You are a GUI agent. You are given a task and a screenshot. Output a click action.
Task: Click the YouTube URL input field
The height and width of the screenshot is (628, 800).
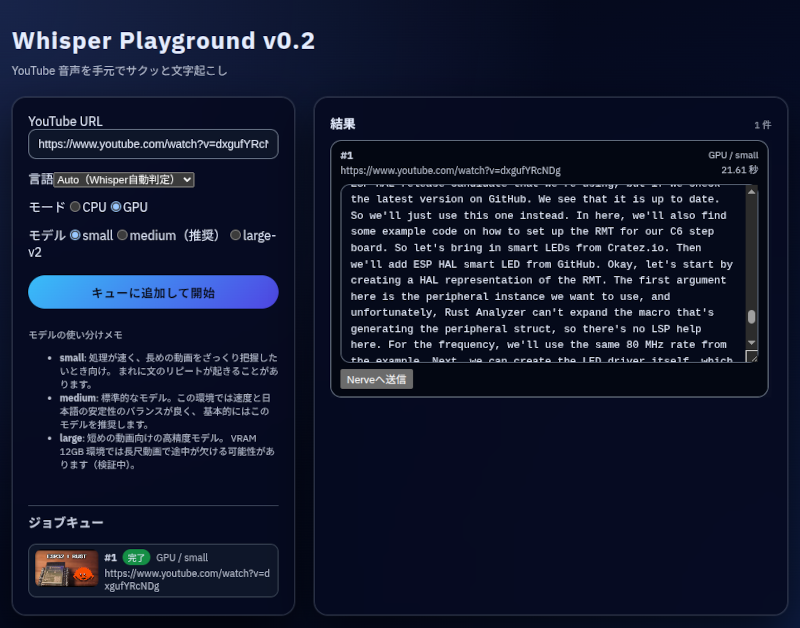153,144
